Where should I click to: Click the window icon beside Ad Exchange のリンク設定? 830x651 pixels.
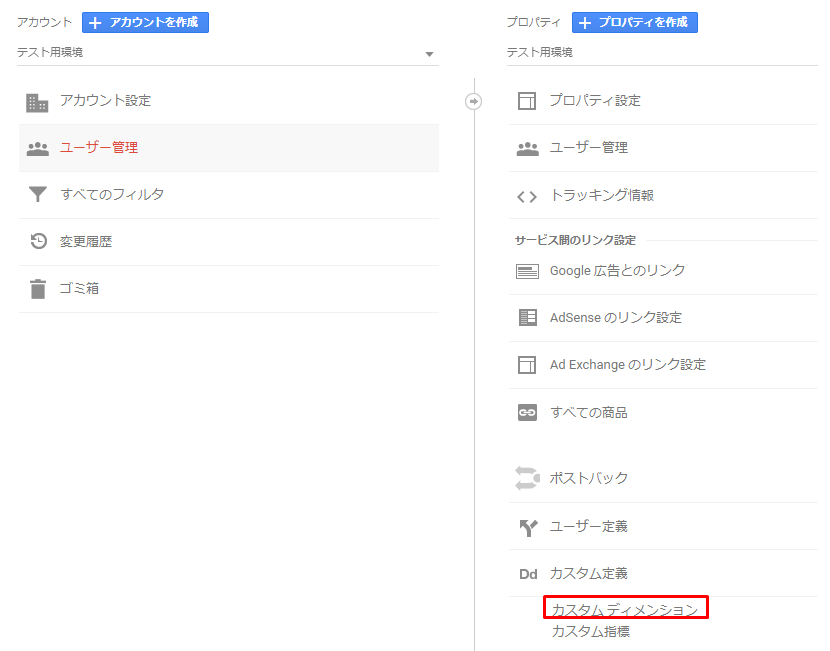(x=527, y=365)
